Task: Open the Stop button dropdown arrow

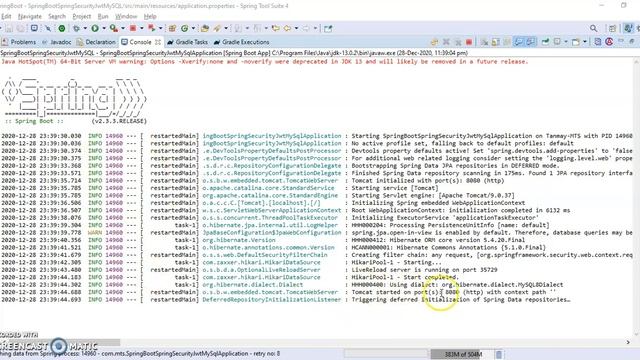Action: pos(142,28)
